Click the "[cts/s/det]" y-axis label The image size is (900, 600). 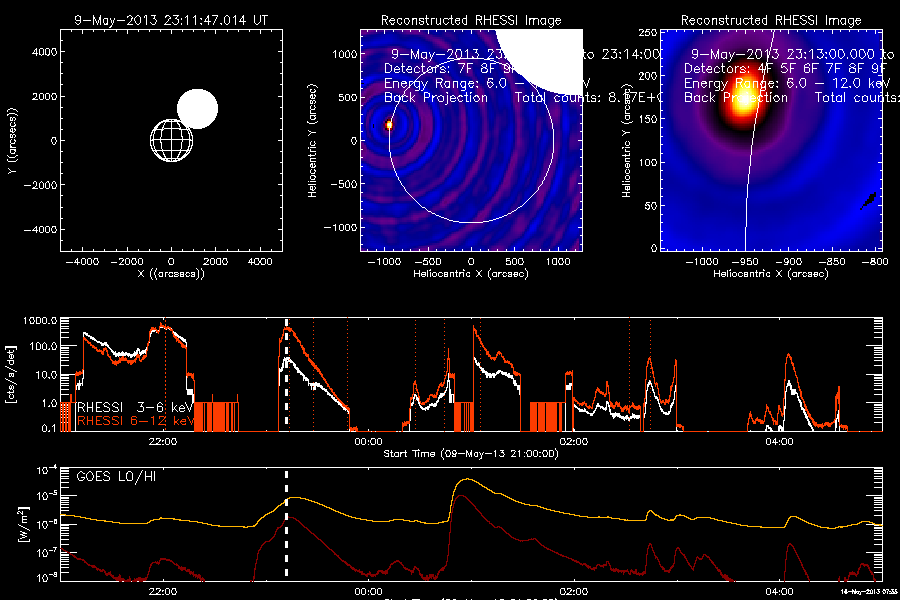11,374
